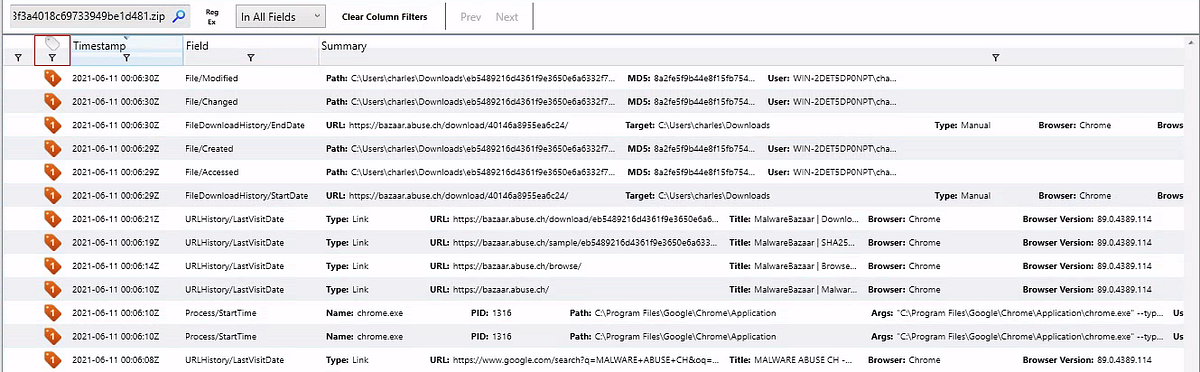The width and height of the screenshot is (1200, 372).
Task: Click the Prev search result button
Action: click(471, 17)
